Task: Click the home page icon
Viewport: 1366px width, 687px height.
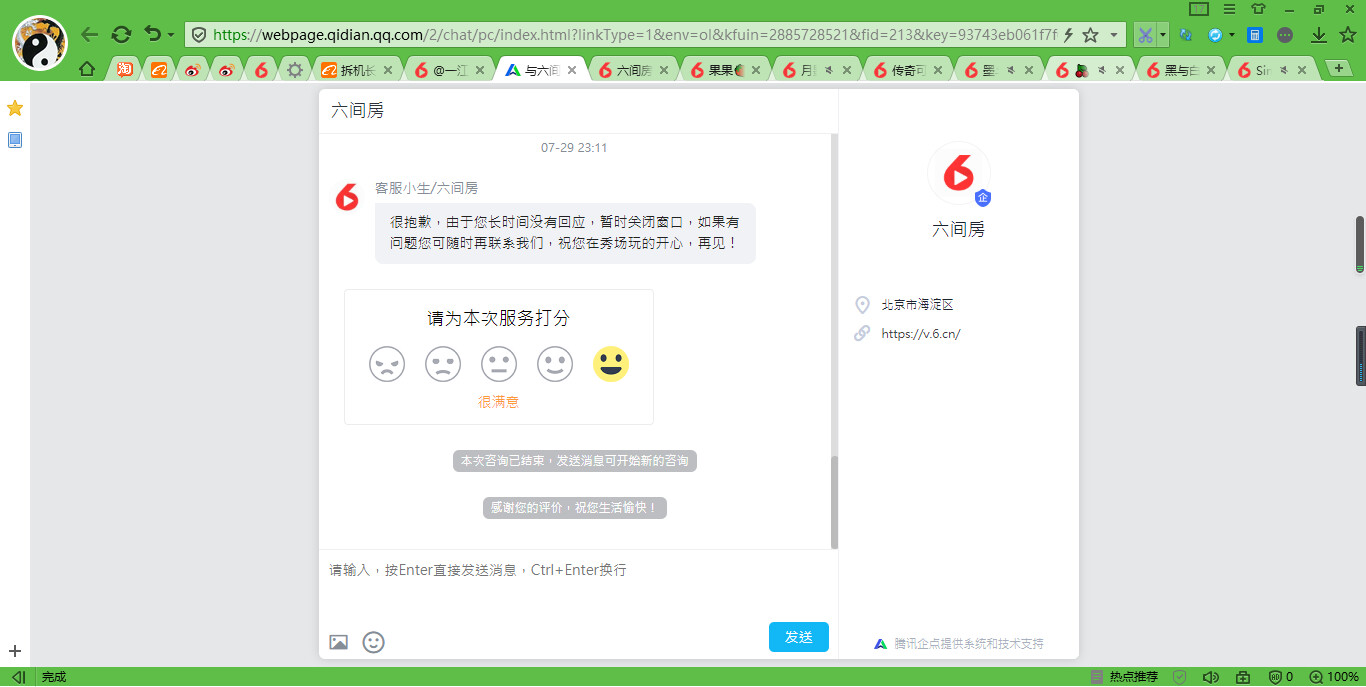Action: coord(87,70)
